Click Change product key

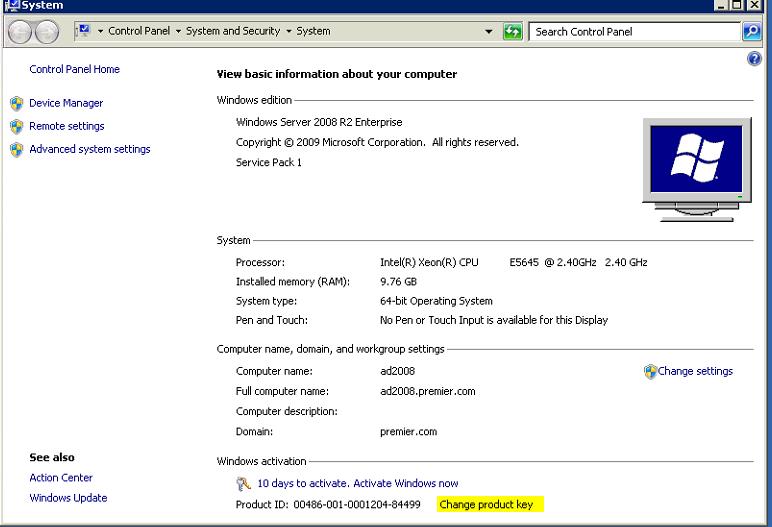pos(486,505)
